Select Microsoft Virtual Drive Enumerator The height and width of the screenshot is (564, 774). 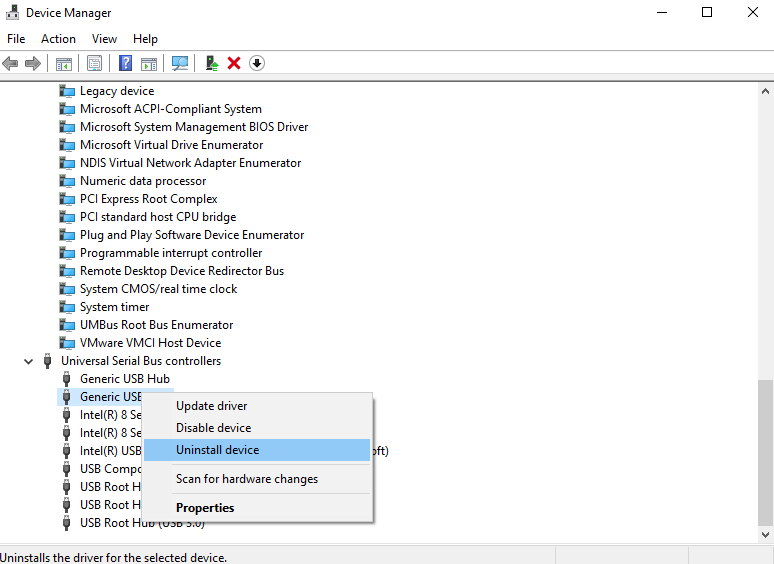171,145
